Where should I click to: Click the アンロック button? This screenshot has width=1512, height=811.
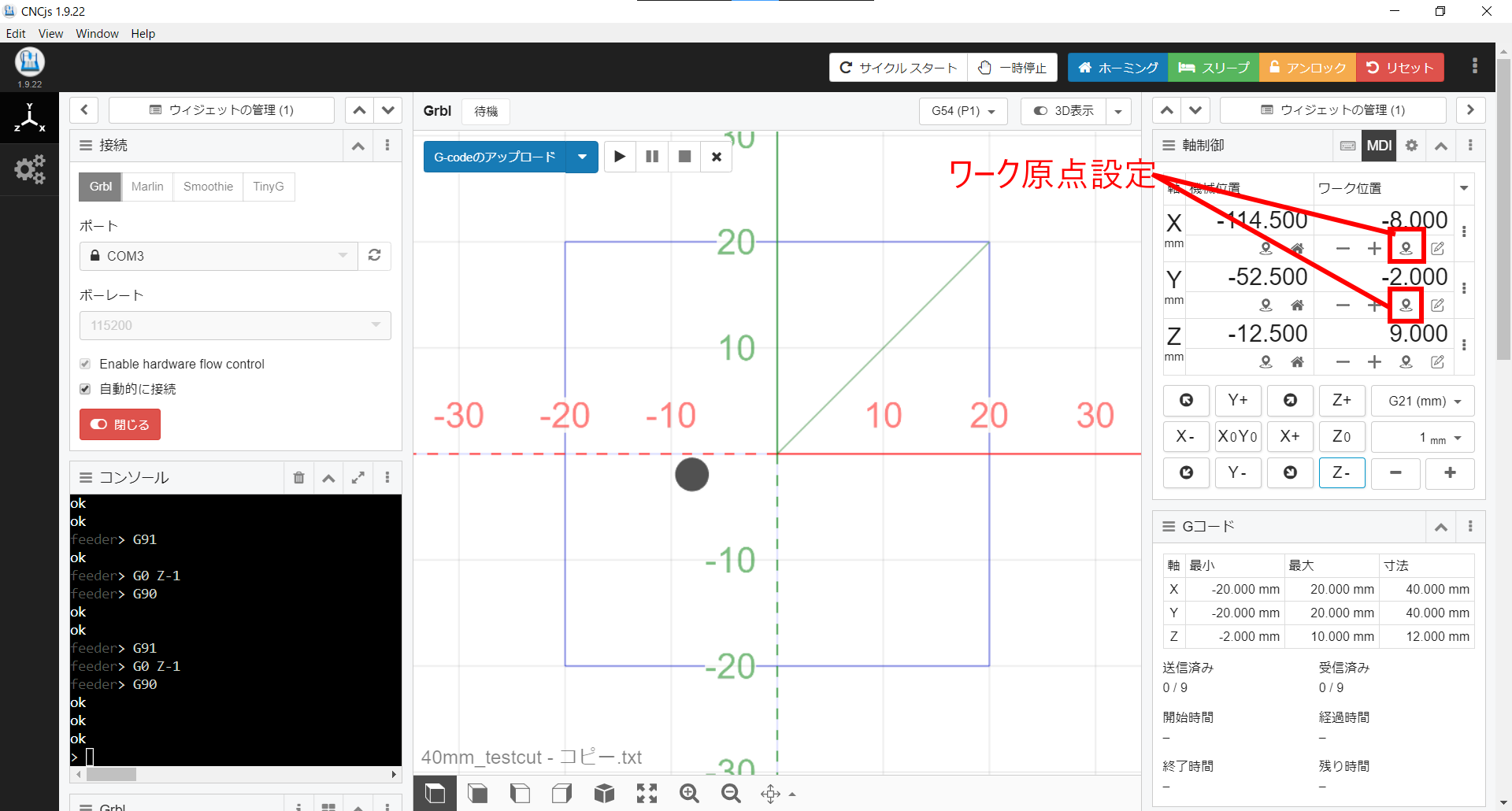tap(1308, 68)
